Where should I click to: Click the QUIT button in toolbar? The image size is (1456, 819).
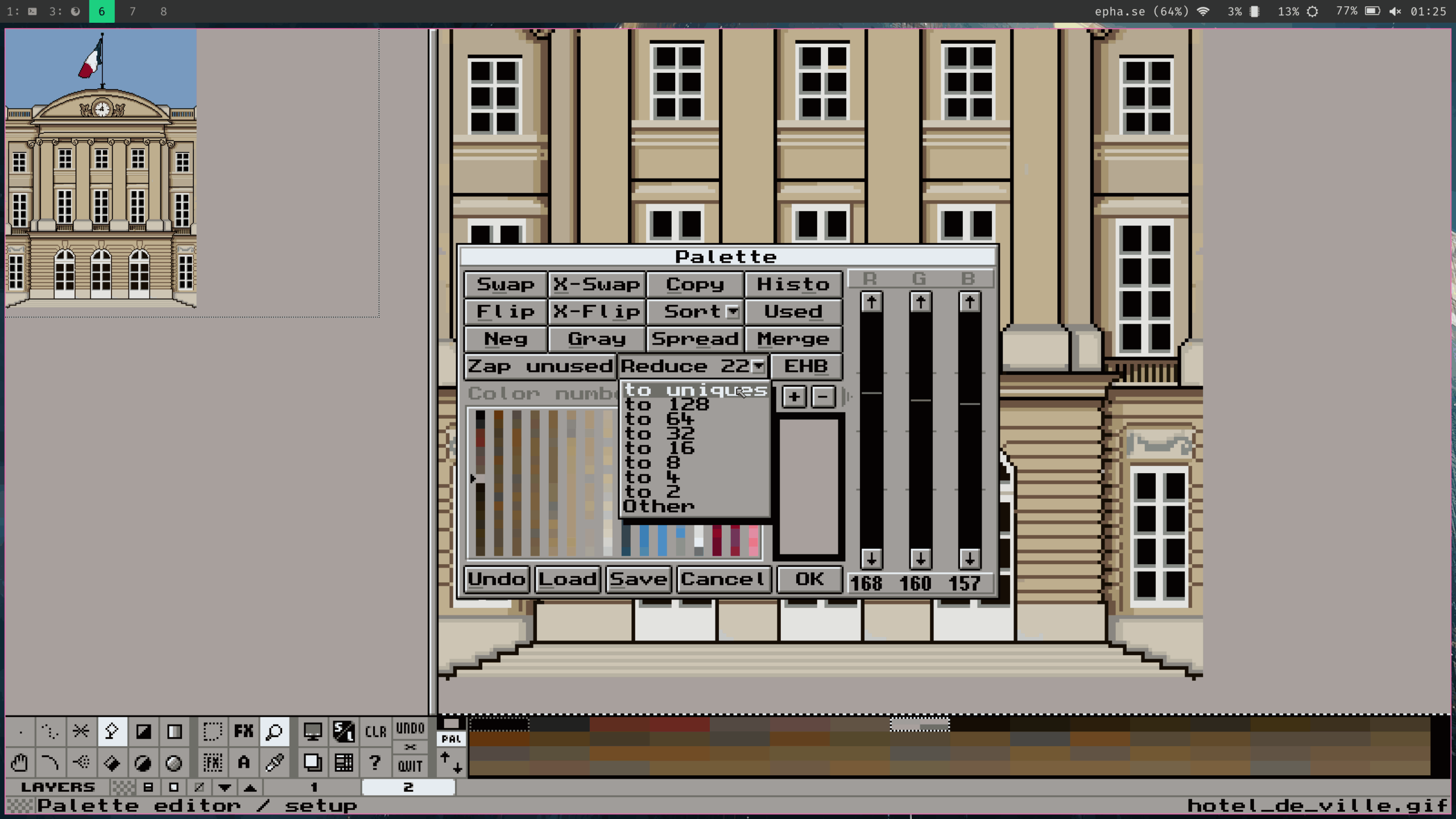click(x=410, y=766)
